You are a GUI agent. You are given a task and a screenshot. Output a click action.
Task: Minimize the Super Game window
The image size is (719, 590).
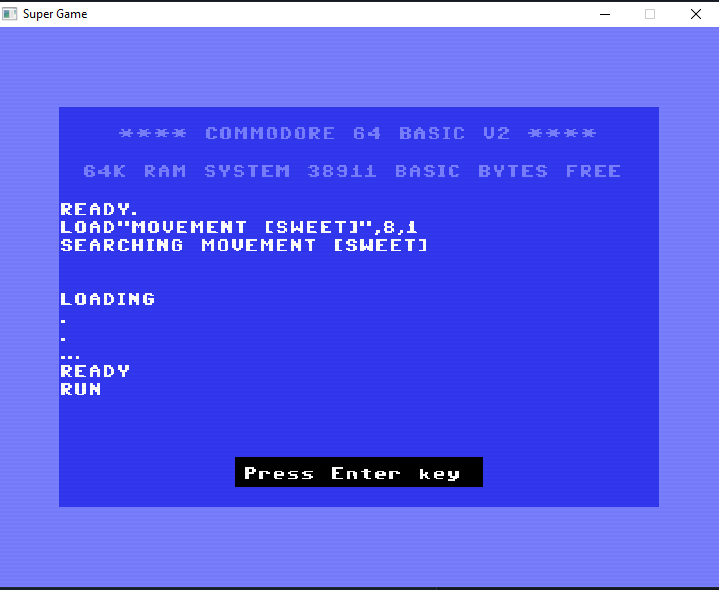tap(605, 14)
